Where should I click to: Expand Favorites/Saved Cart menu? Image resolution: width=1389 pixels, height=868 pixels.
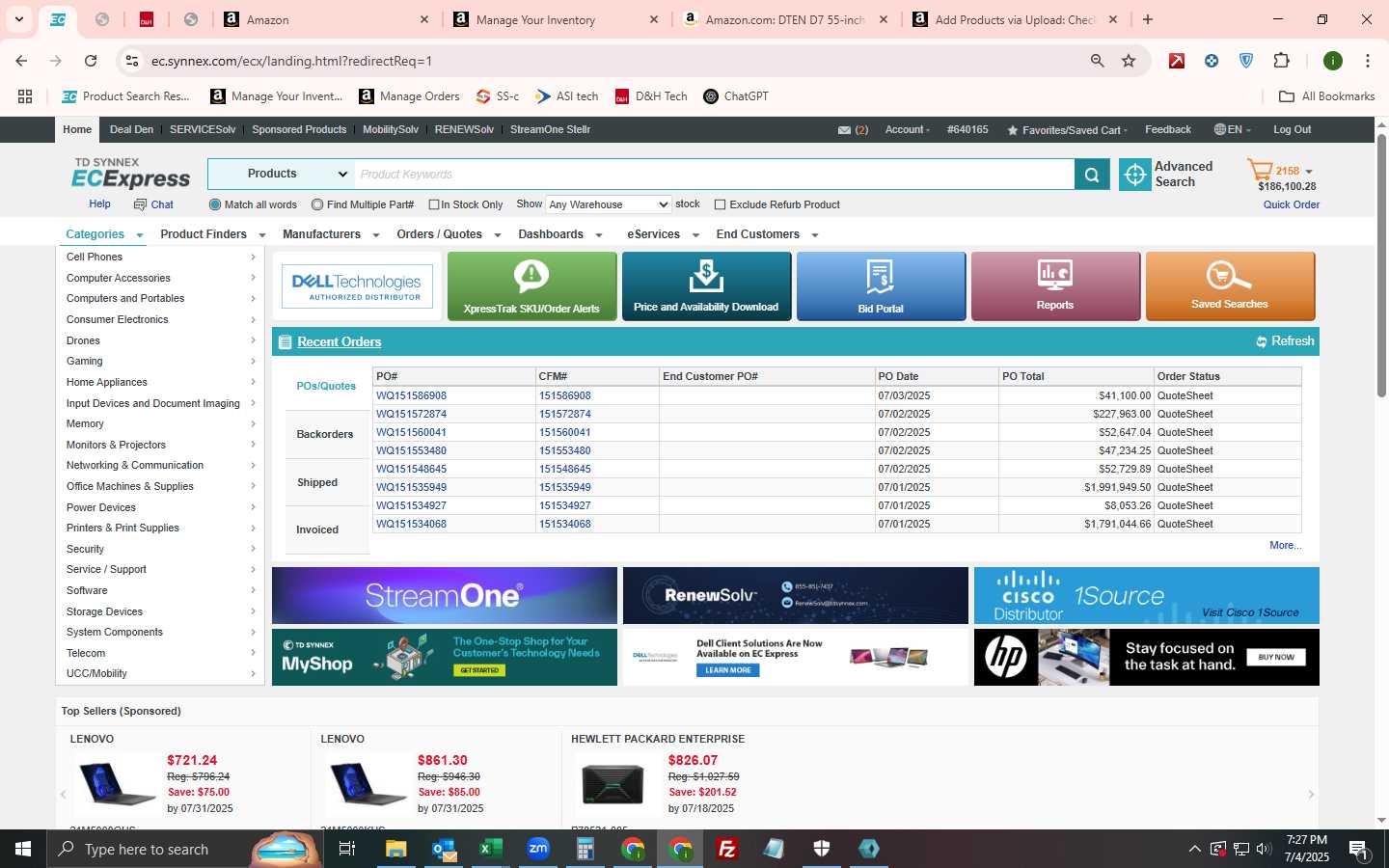[x=1067, y=130]
